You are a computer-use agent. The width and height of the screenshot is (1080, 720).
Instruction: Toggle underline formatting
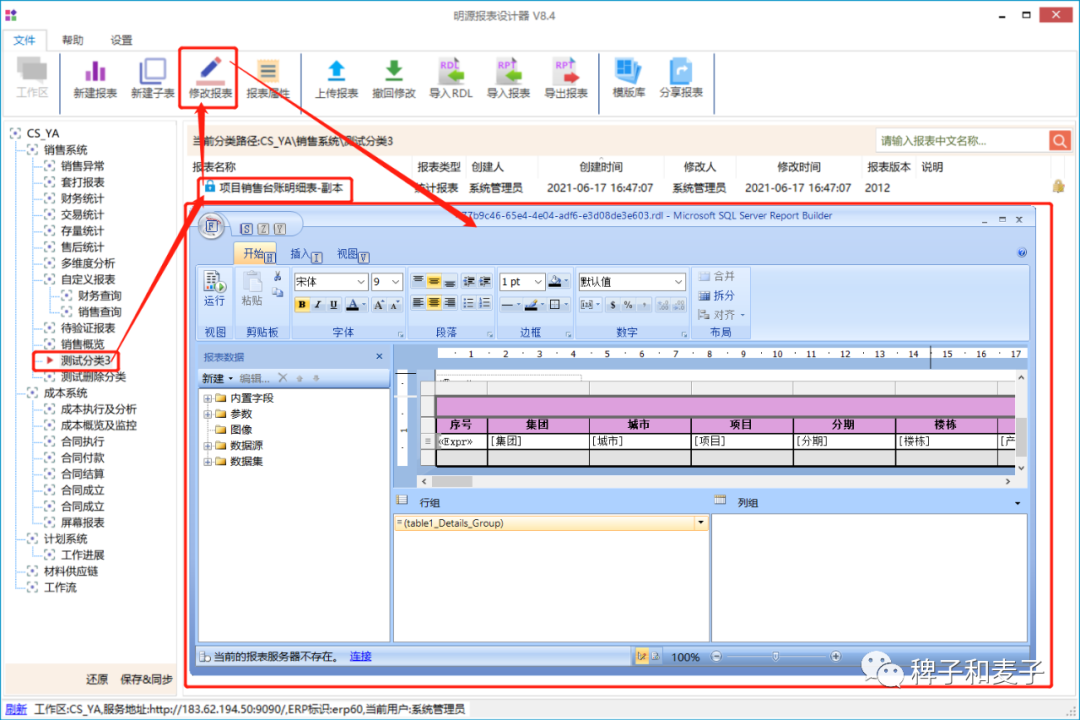point(333,305)
